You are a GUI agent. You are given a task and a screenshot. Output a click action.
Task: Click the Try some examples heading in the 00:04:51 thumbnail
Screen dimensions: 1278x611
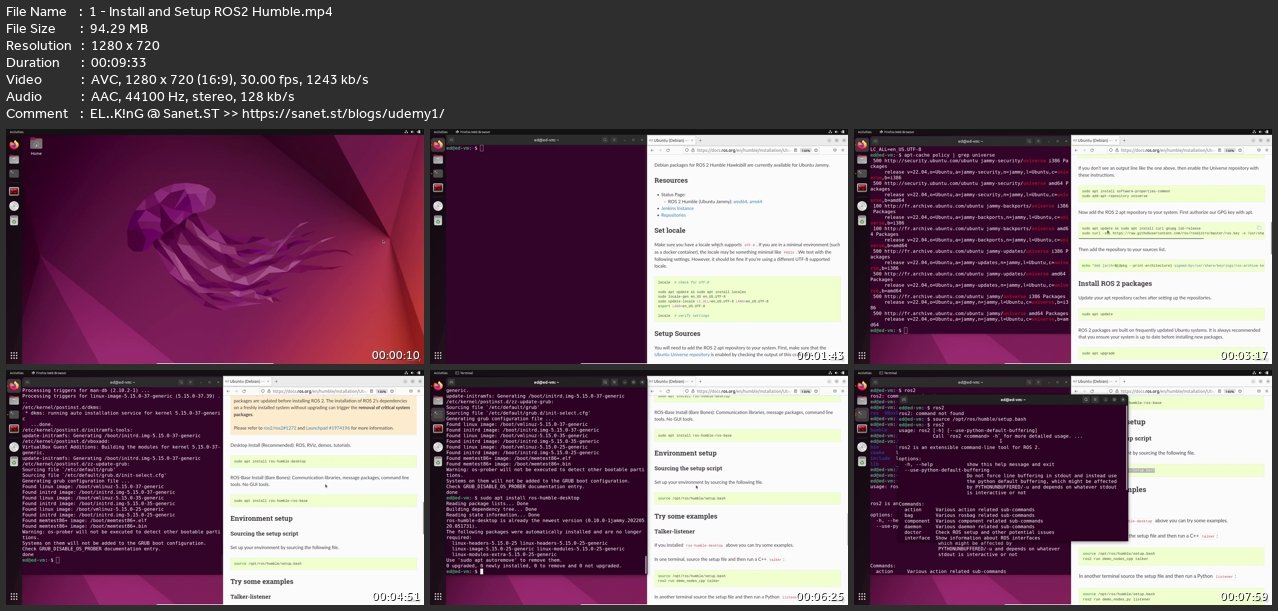coord(263,580)
